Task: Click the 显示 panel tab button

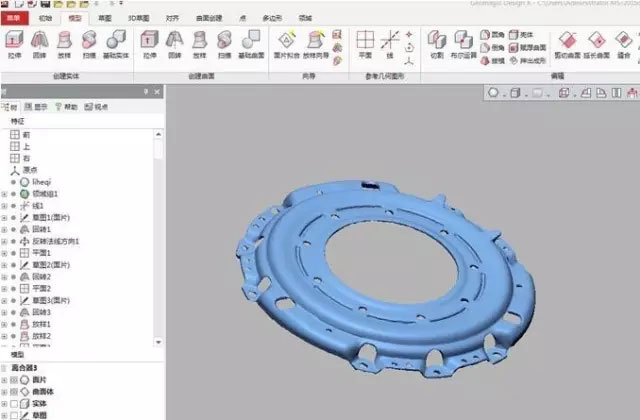Action: [x=37, y=106]
